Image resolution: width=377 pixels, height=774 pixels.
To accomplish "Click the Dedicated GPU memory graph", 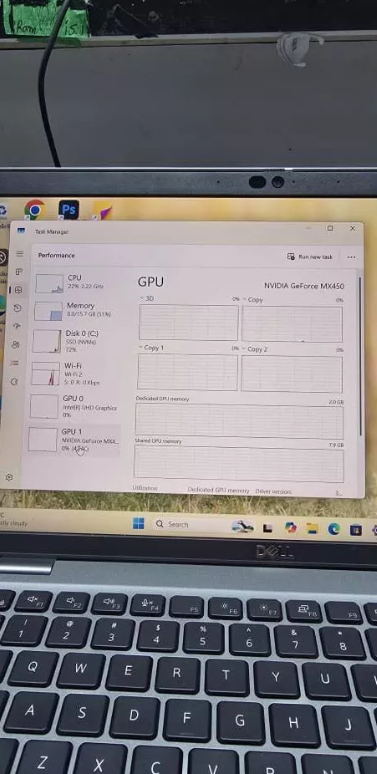I will 239,421.
